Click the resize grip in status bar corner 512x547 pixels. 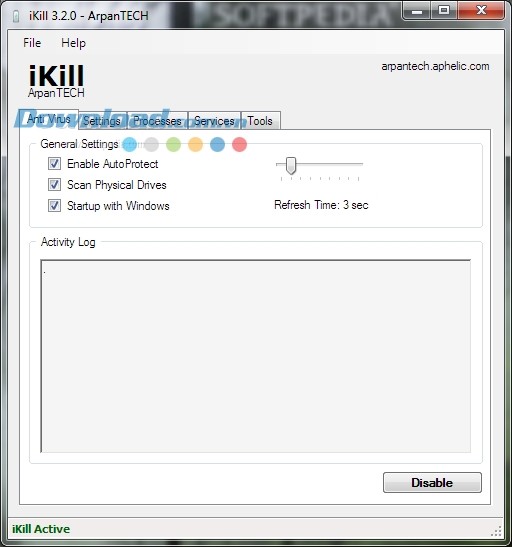click(496, 531)
